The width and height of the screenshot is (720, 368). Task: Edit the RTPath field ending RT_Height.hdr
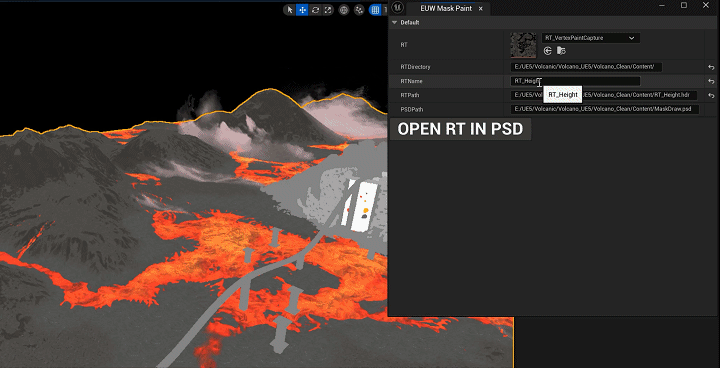(604, 96)
